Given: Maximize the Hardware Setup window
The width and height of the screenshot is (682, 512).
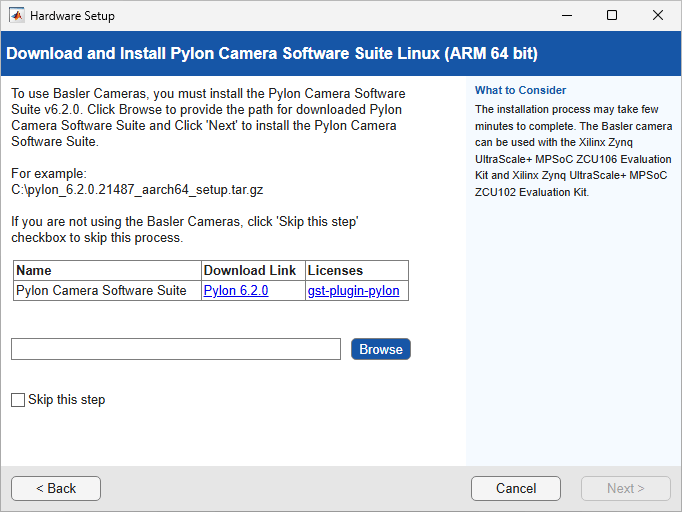Looking at the screenshot, I should pyautogui.click(x=612, y=16).
